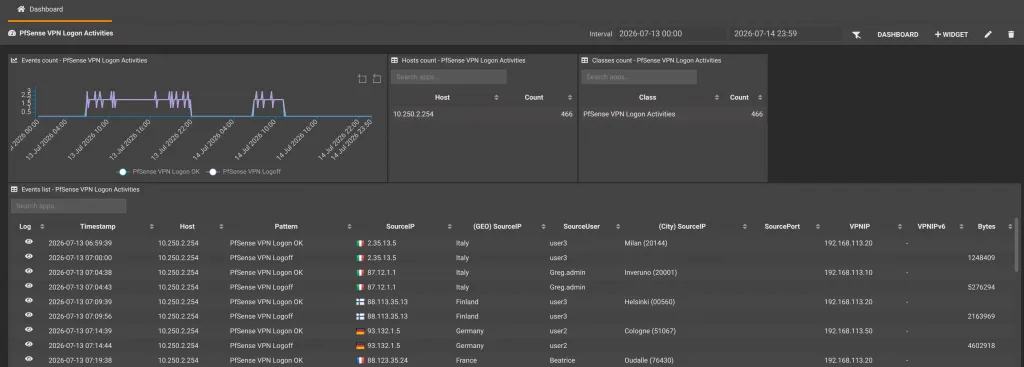The image size is (1024, 367).
Task: View log for 2026-07-13 07:19:38 event
Action: click(x=29, y=359)
